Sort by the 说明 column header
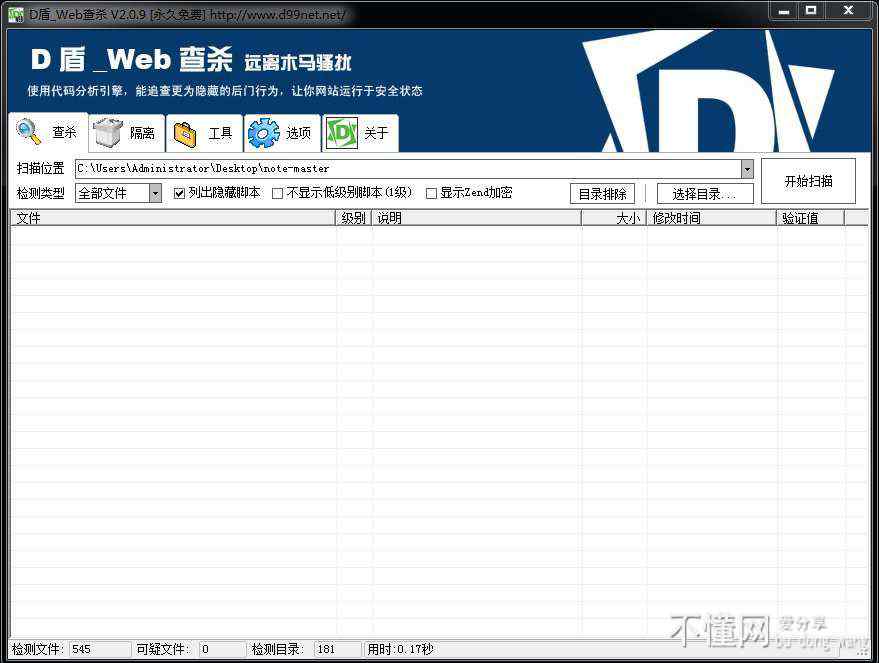 (x=476, y=218)
